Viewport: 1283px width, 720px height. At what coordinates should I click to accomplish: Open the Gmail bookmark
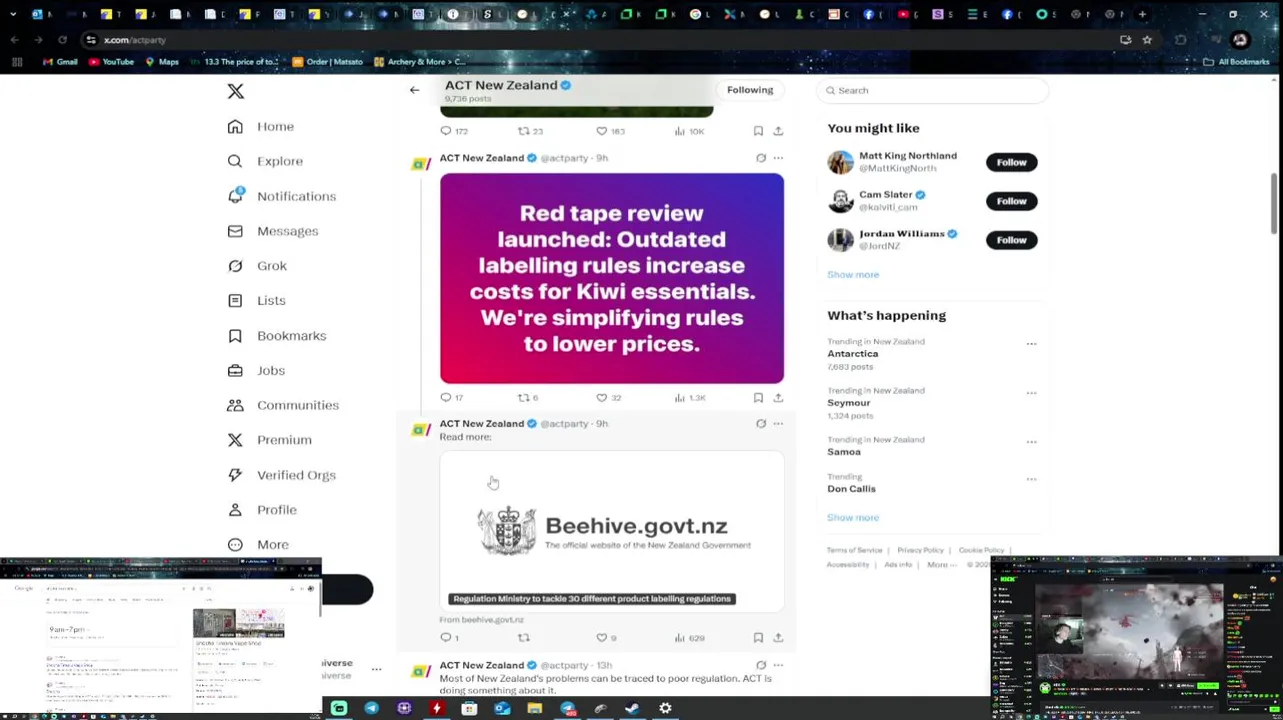point(60,62)
